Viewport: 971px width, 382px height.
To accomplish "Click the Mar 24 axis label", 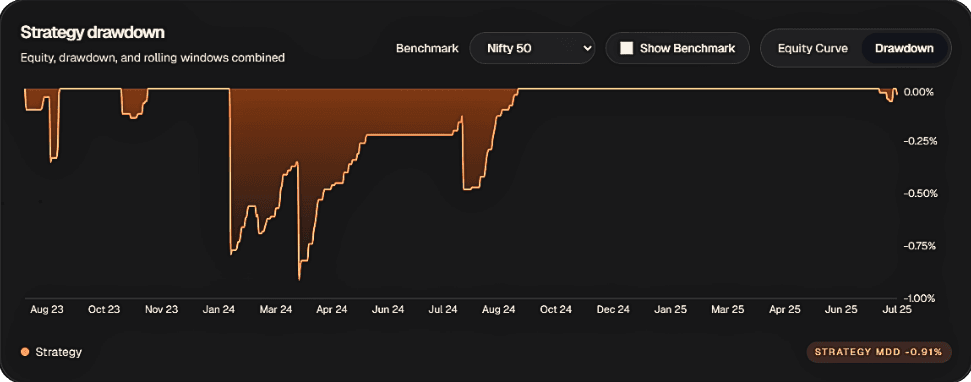I will 276,309.
